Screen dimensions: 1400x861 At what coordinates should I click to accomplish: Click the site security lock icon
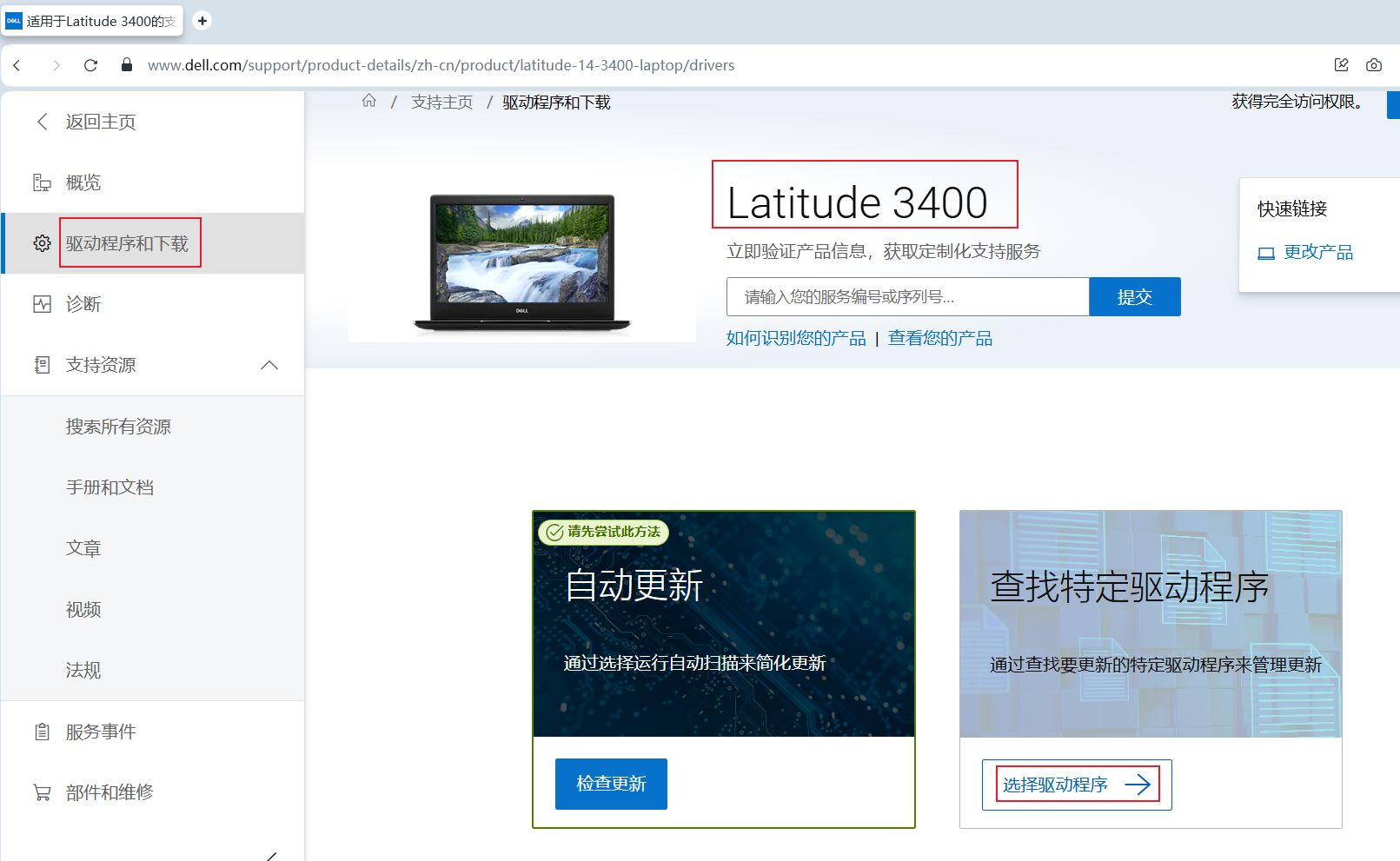pos(127,65)
